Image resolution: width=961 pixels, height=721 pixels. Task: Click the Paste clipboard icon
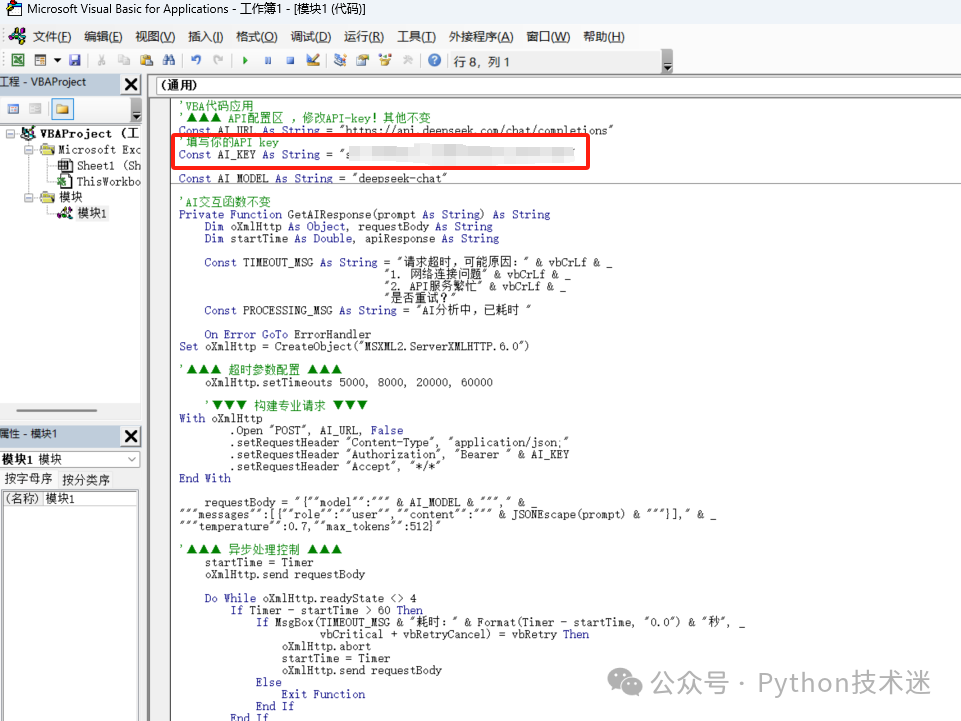click(146, 60)
